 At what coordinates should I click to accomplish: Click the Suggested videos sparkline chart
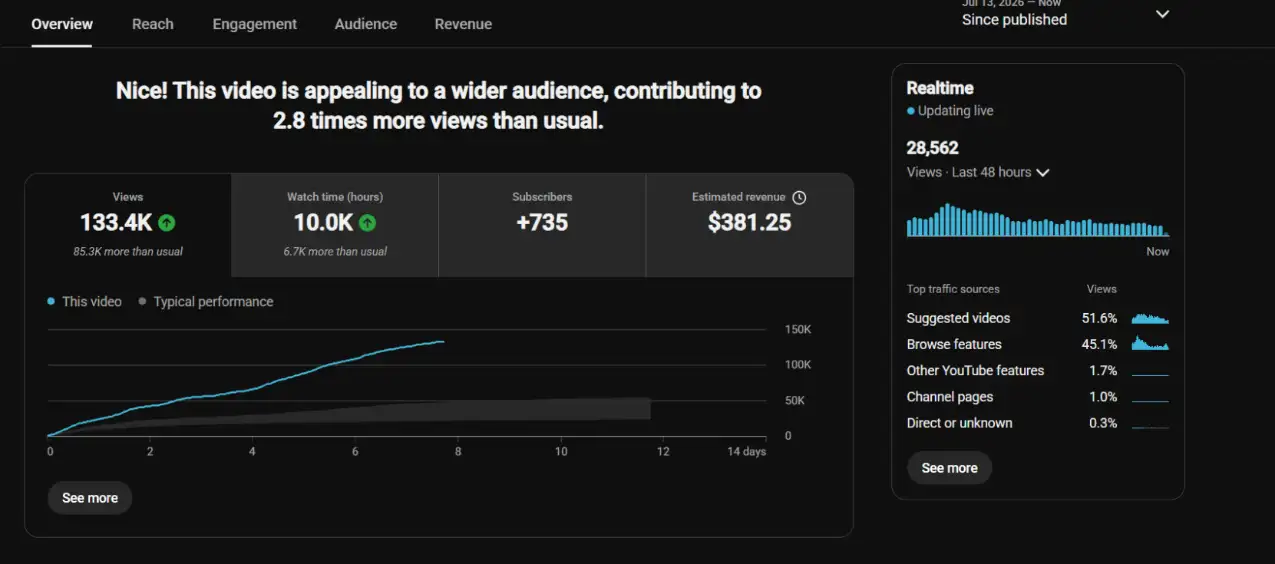click(x=1150, y=318)
